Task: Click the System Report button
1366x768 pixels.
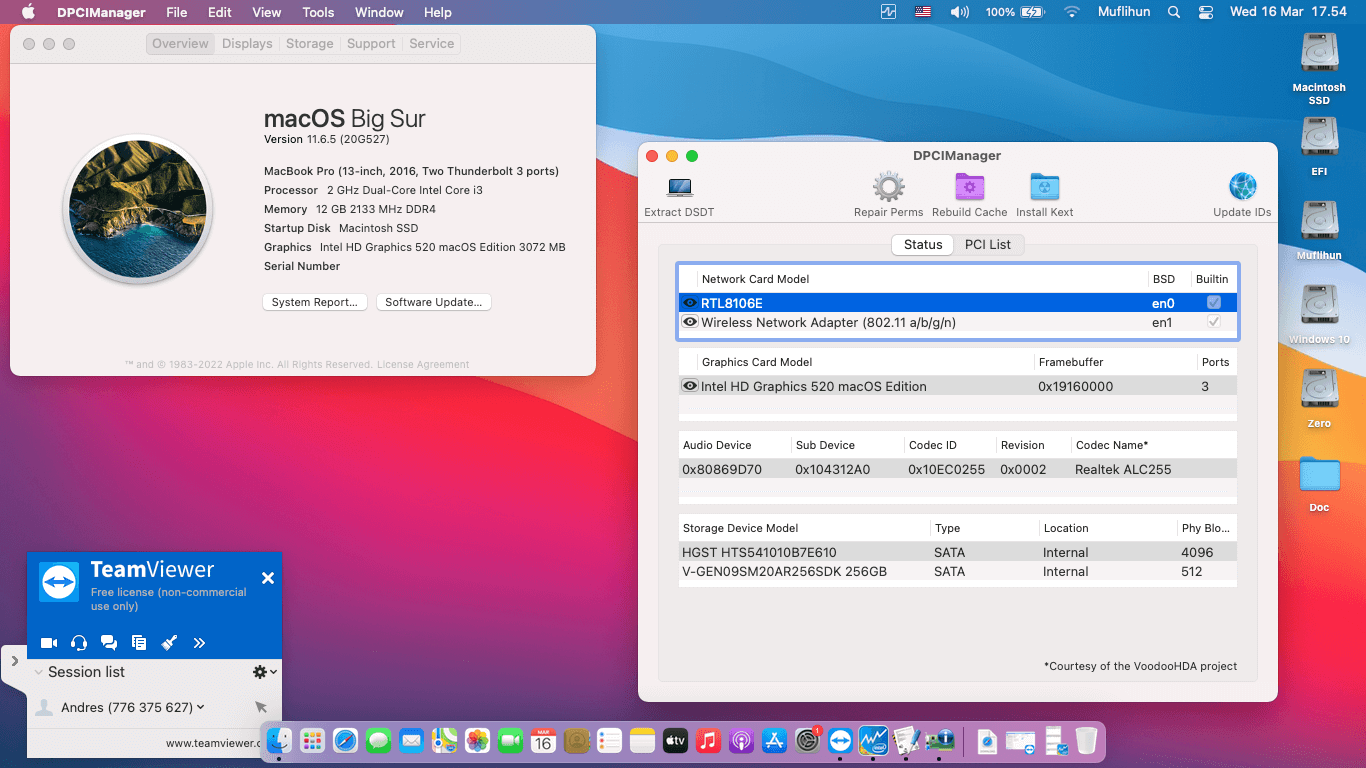Action: pyautogui.click(x=314, y=301)
